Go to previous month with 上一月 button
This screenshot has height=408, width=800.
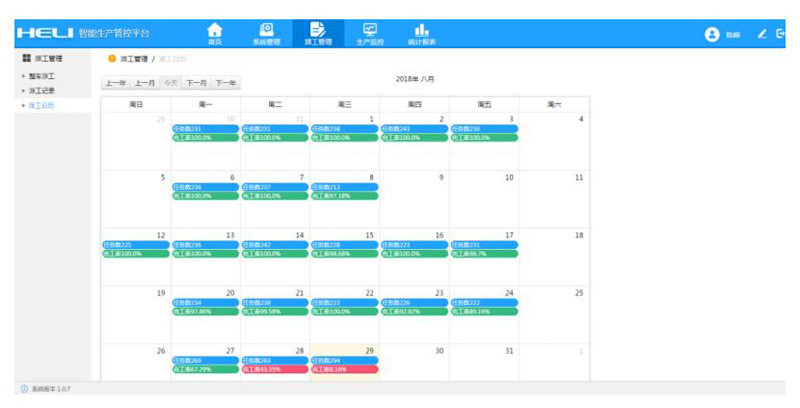point(145,83)
